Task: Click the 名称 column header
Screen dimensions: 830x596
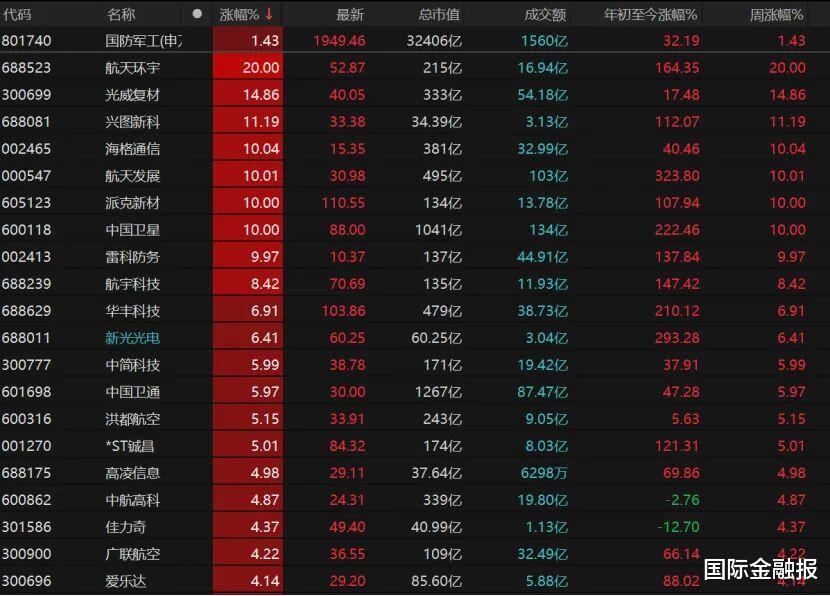Action: coord(121,14)
